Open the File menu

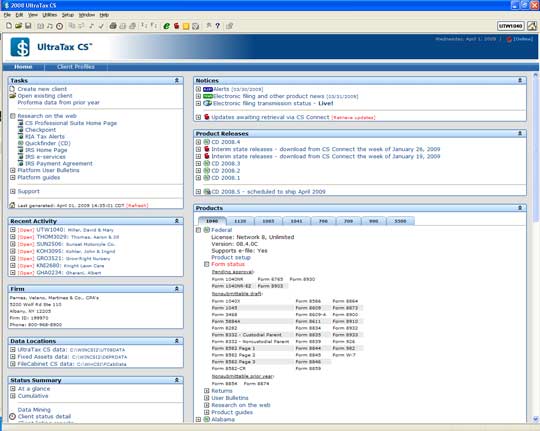[x=8, y=15]
